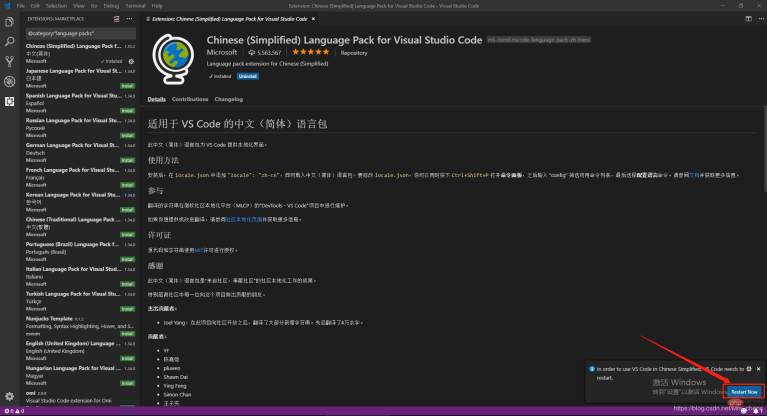Open Source Control view in activity bar
Viewport: 767px width, 416px height.
click(9, 61)
